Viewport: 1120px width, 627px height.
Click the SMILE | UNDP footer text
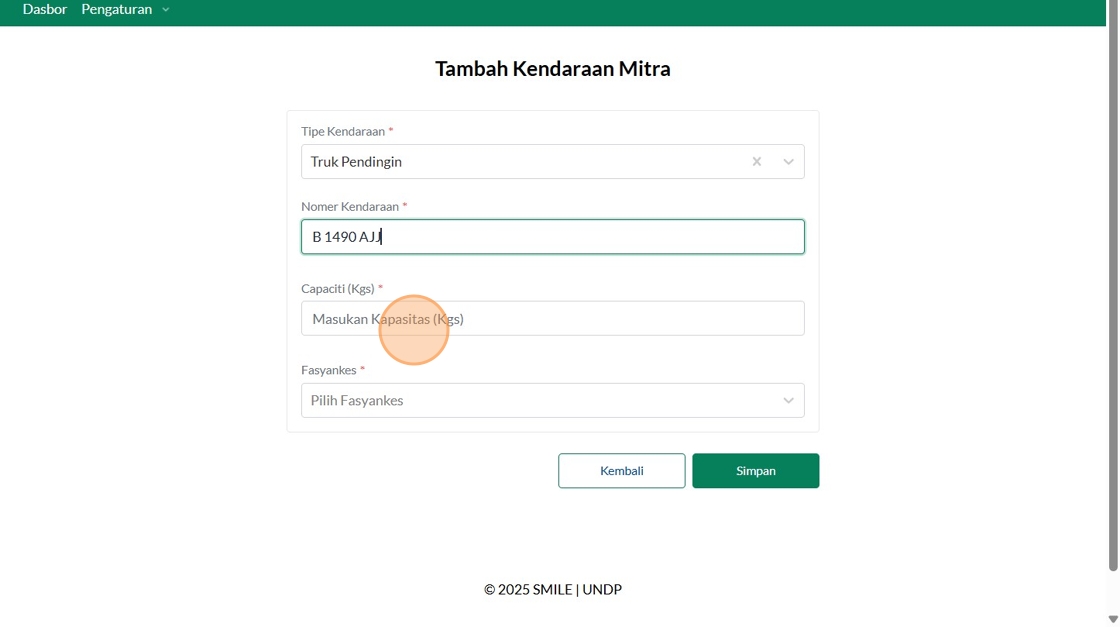point(553,590)
